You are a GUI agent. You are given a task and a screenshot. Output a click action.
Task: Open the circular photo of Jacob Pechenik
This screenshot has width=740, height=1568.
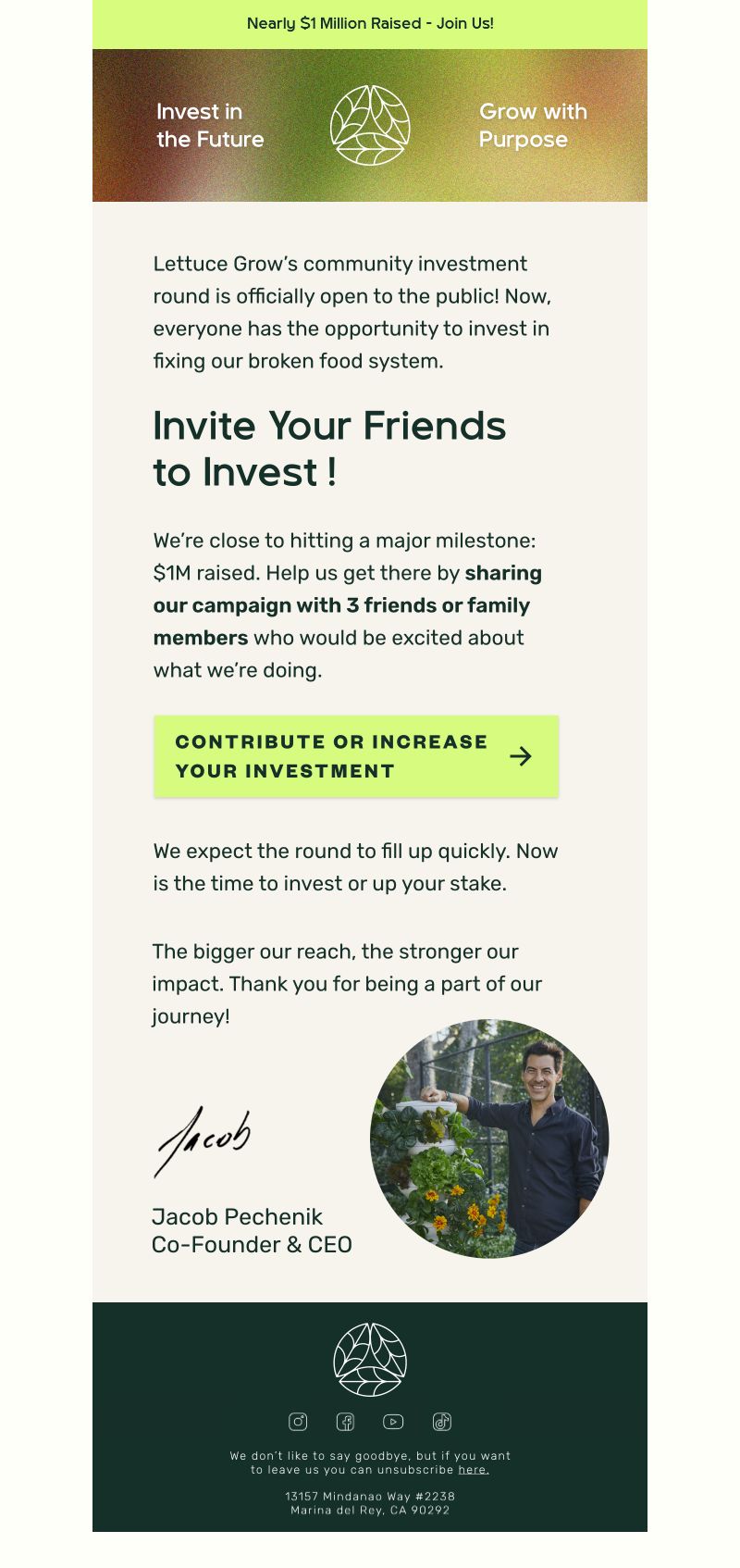click(489, 1139)
